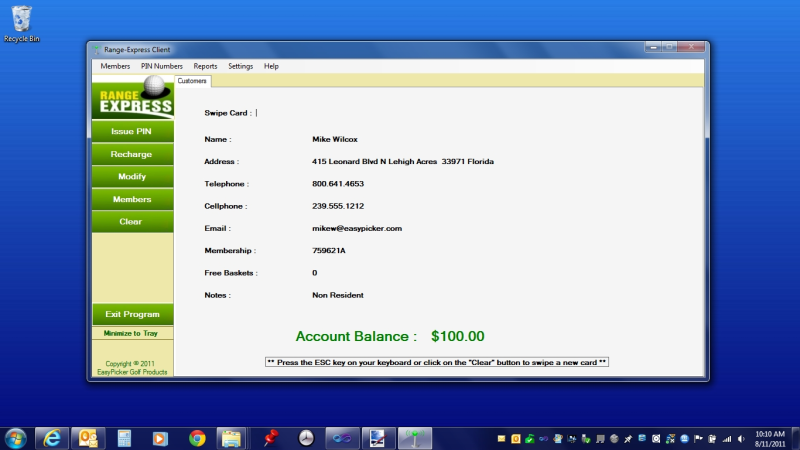Open the Settings menu
Image resolution: width=800 pixels, height=450 pixels.
pyautogui.click(x=240, y=66)
